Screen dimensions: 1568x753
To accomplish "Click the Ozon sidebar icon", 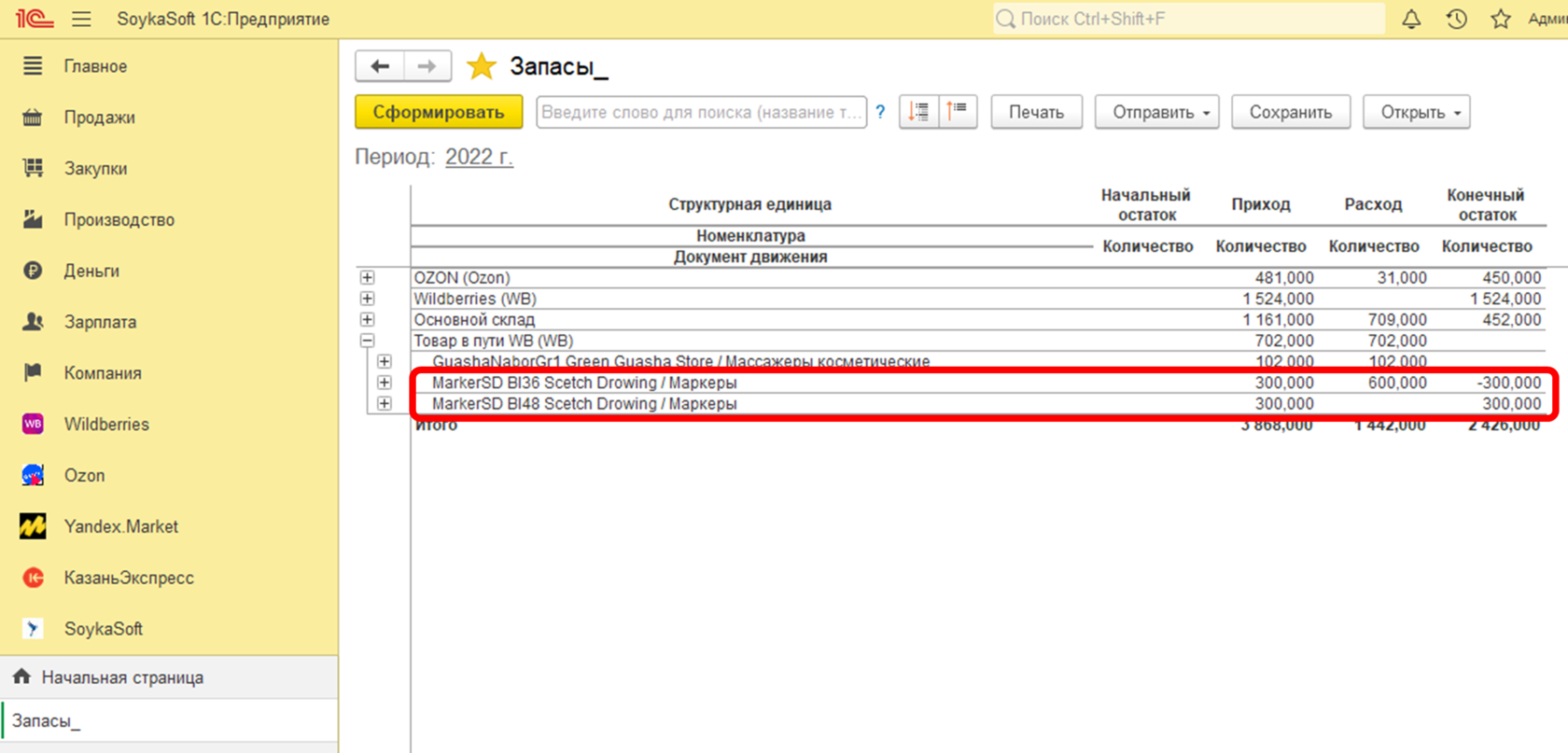I will click(33, 475).
